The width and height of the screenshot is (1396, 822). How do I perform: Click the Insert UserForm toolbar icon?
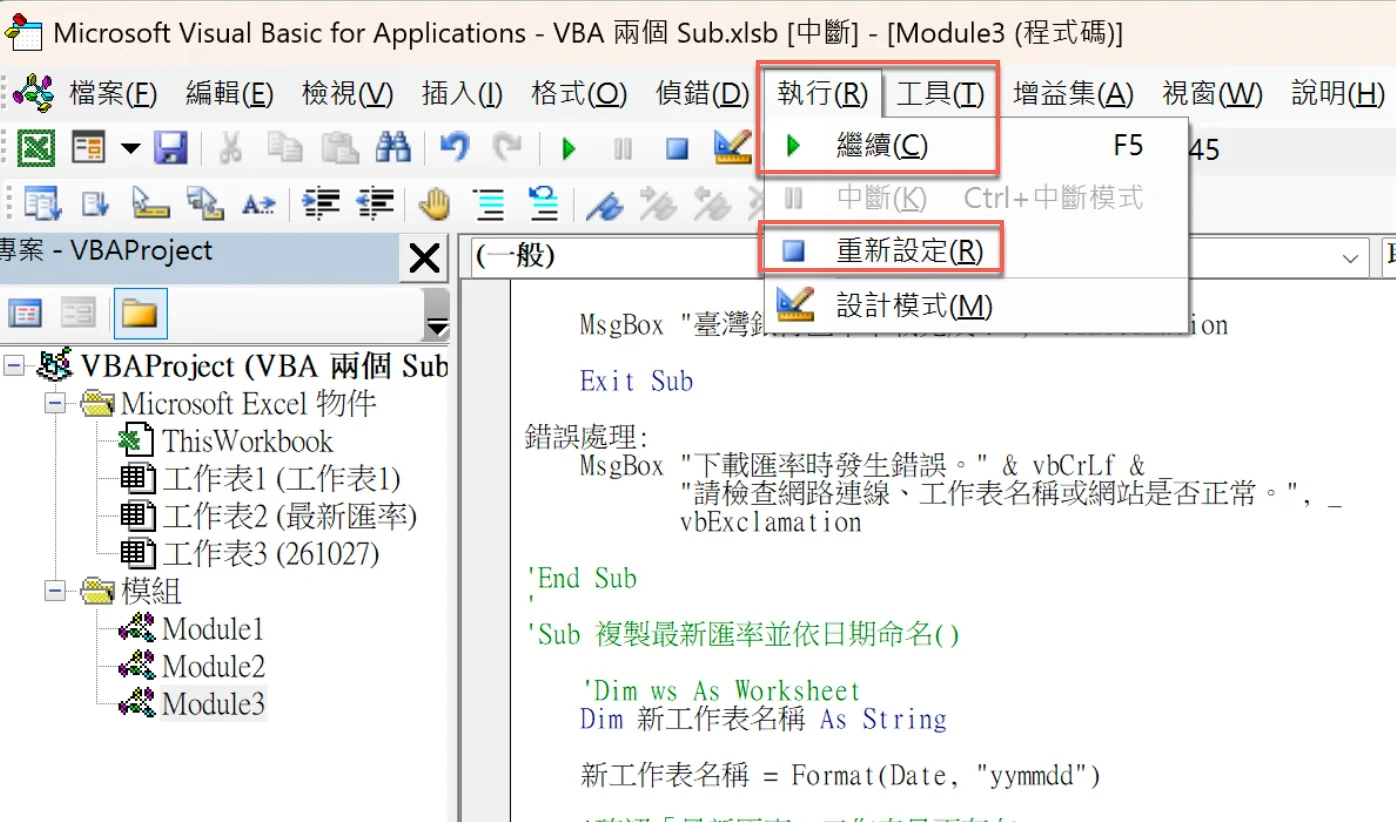pos(89,149)
